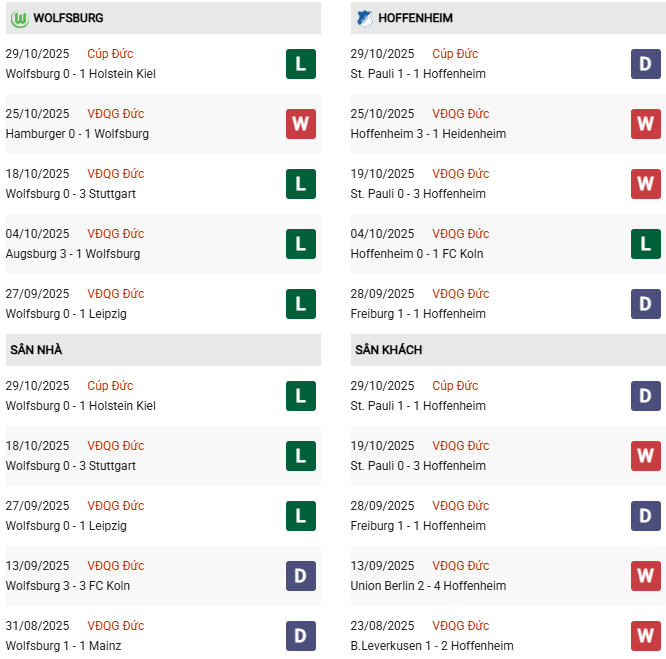This screenshot has height=659, width=666.
Task: Open the B.Leverkusen 1 - 2 Hoffenheim match
Action: tap(432, 646)
